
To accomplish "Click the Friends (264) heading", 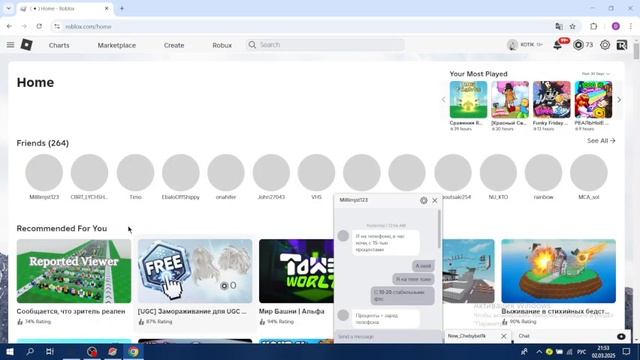I will coord(43,143).
